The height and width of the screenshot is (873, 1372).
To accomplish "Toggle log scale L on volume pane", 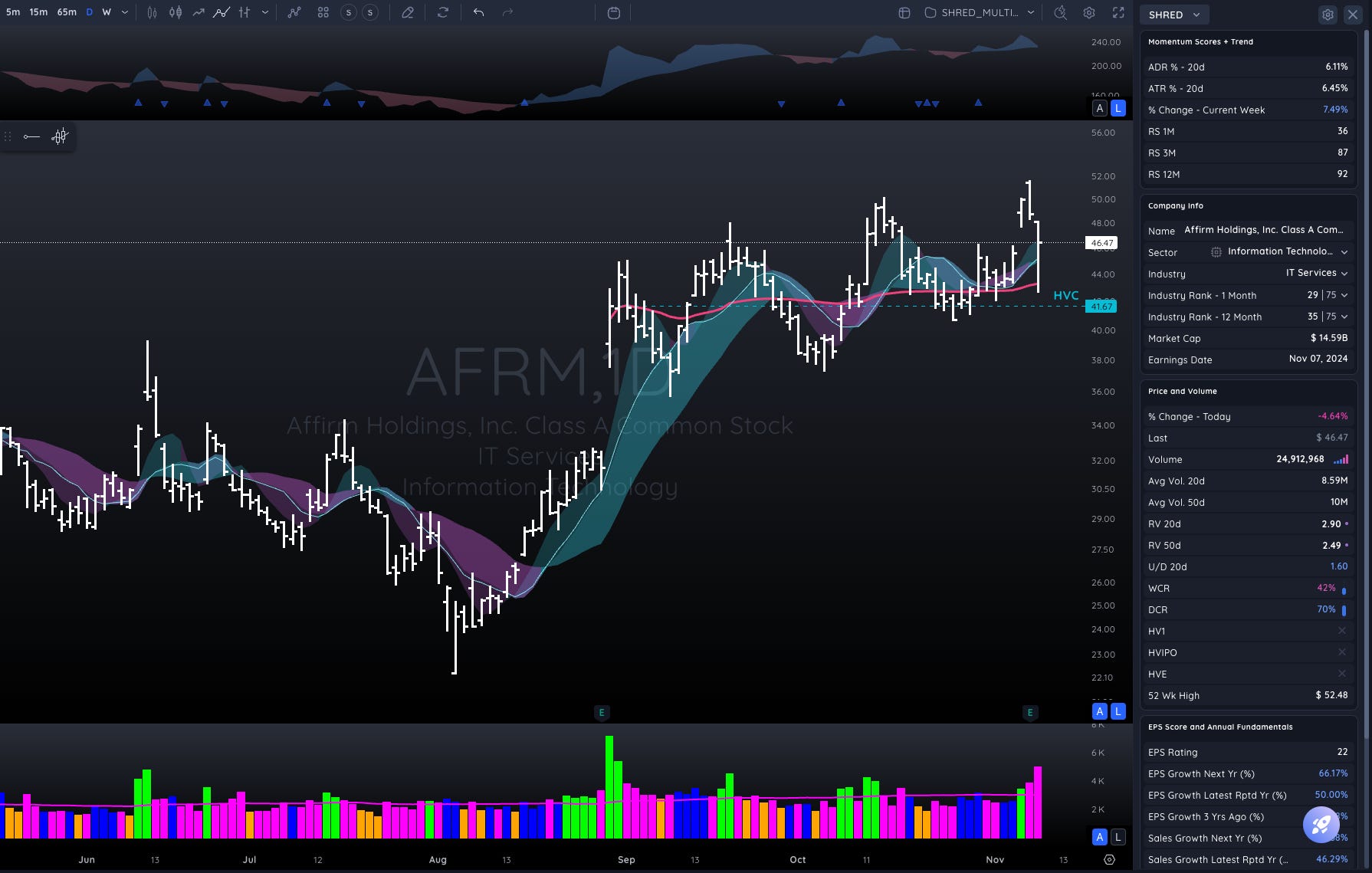I will (1118, 837).
